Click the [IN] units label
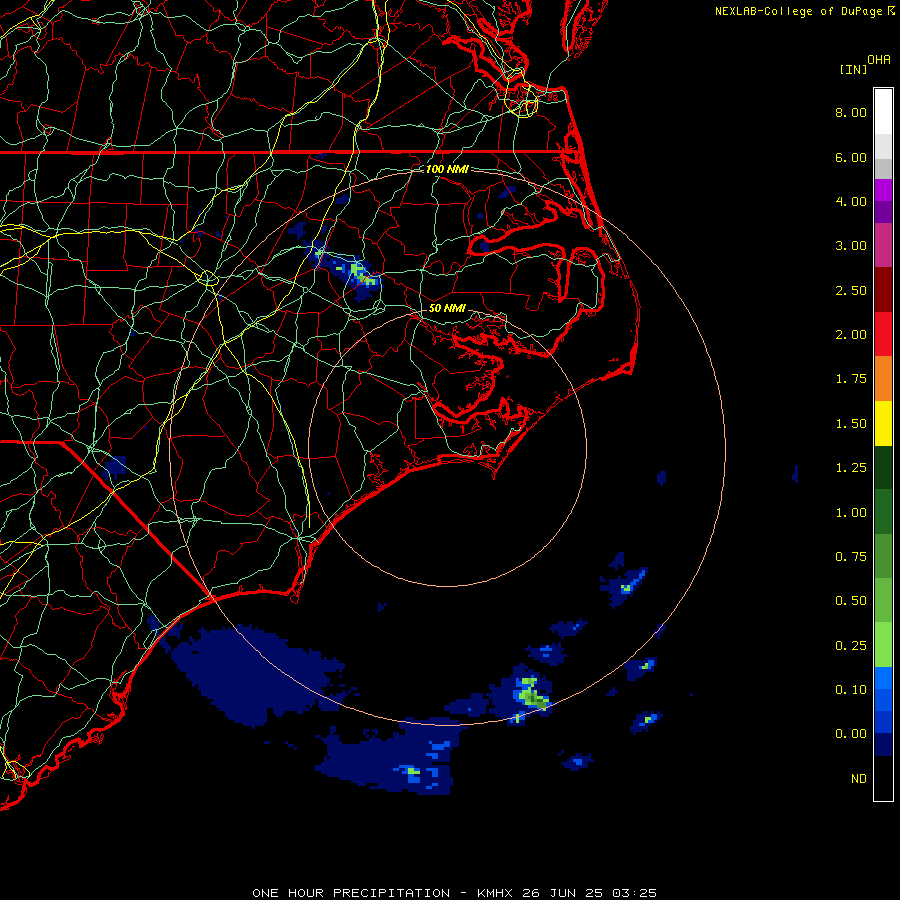 click(853, 69)
